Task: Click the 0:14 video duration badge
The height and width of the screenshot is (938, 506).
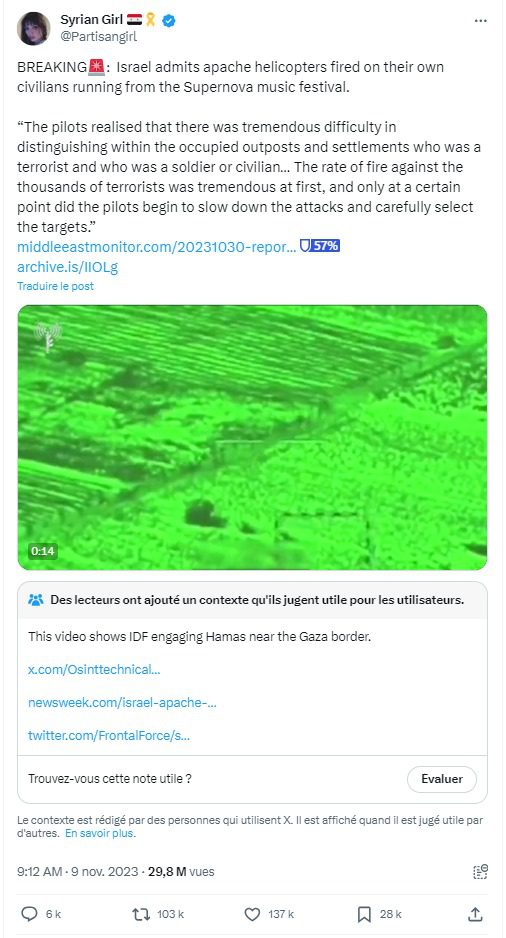Action: click(42, 551)
